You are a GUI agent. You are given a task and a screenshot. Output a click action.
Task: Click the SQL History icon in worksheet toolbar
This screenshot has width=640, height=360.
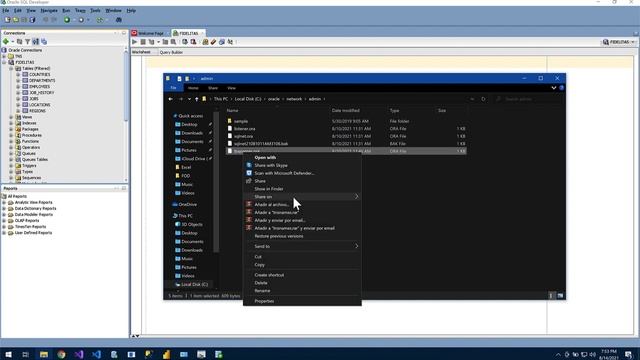[x=222, y=42]
